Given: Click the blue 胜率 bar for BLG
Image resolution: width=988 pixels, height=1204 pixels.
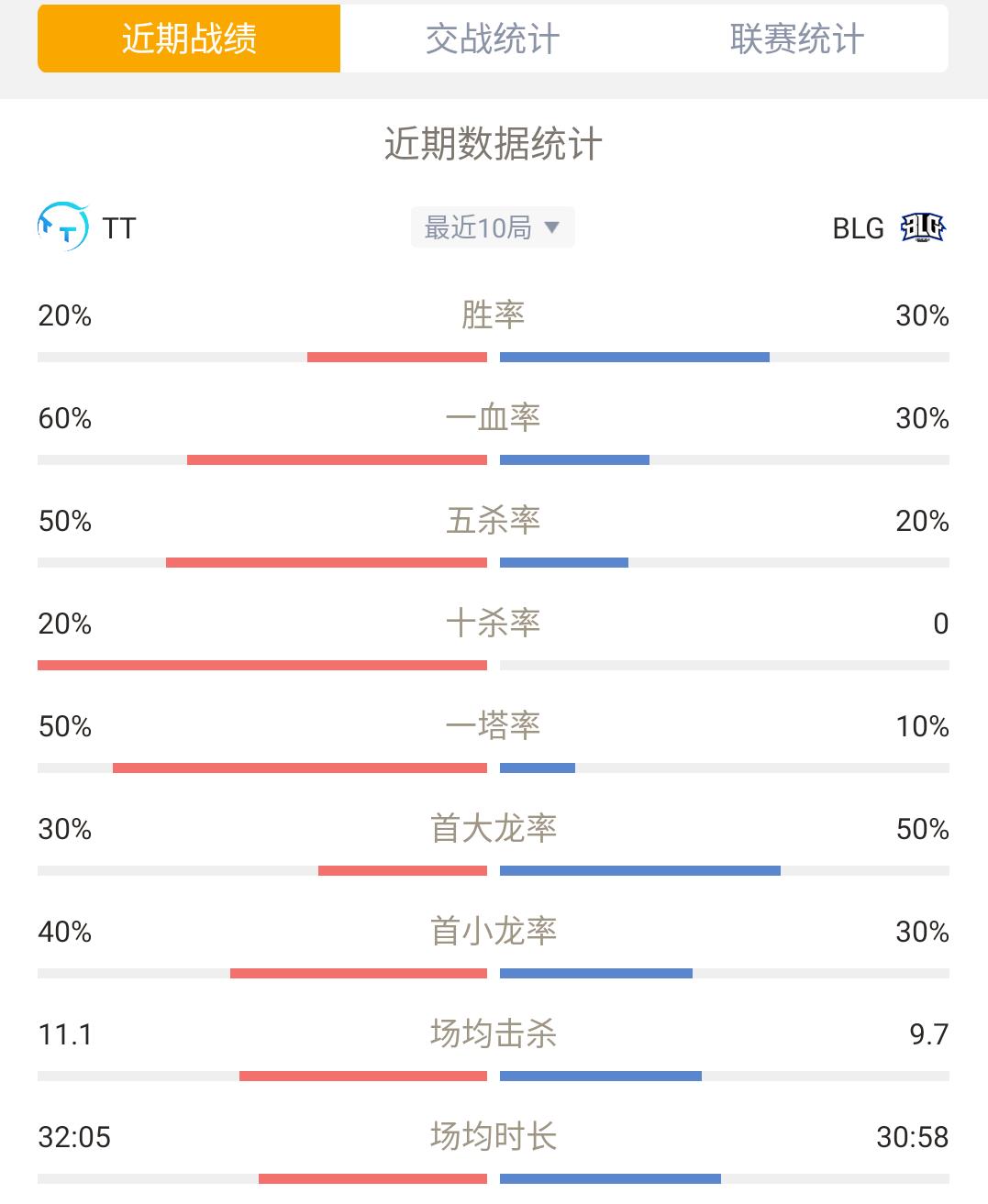Looking at the screenshot, I should click(635, 358).
